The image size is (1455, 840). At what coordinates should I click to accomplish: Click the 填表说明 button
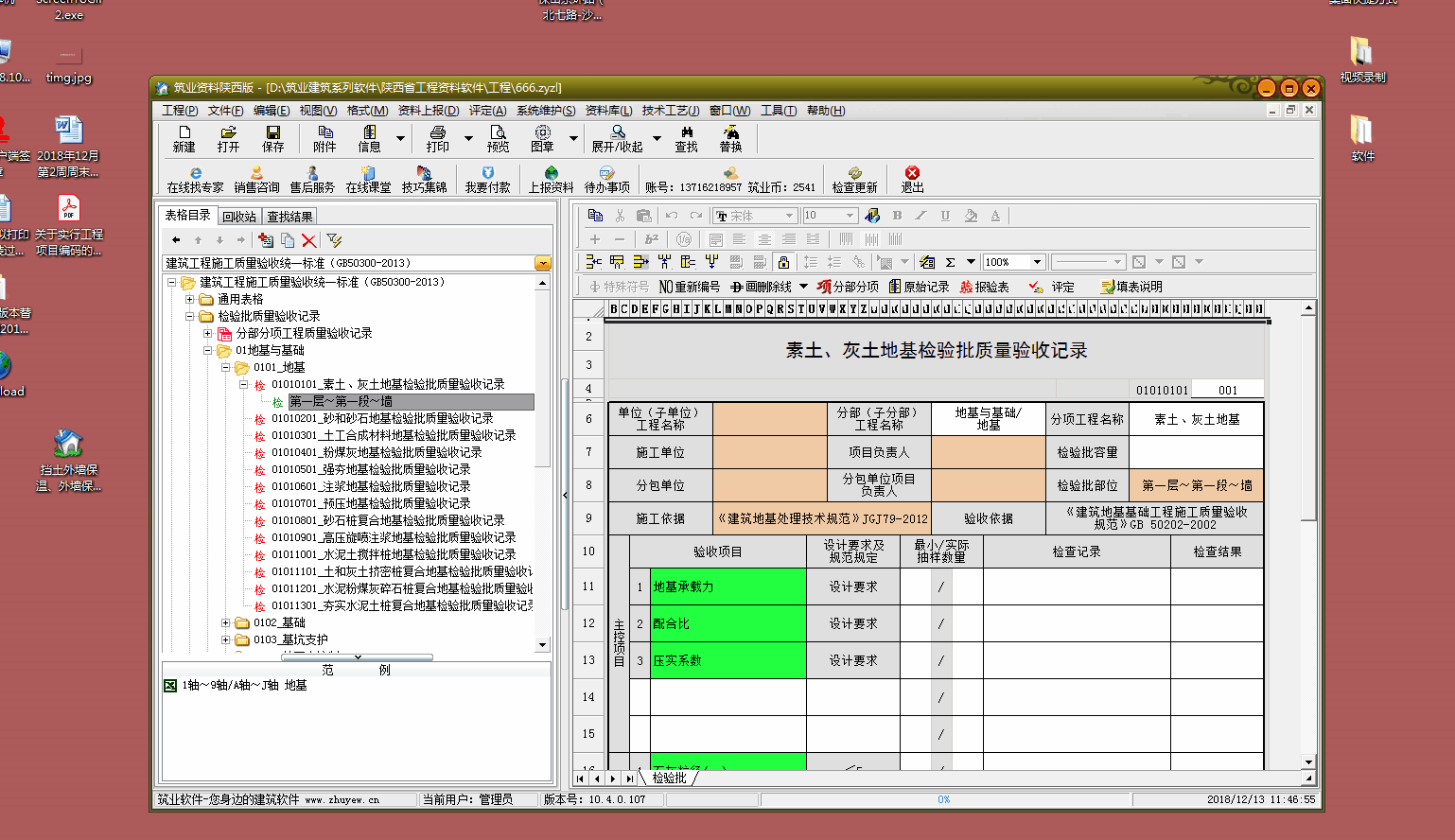point(1131,287)
